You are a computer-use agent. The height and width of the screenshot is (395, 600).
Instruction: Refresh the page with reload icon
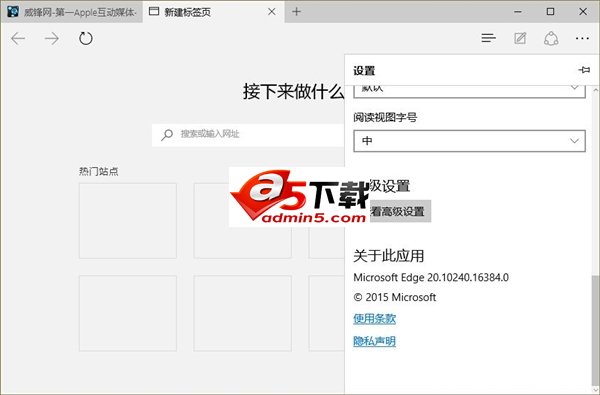pyautogui.click(x=86, y=39)
